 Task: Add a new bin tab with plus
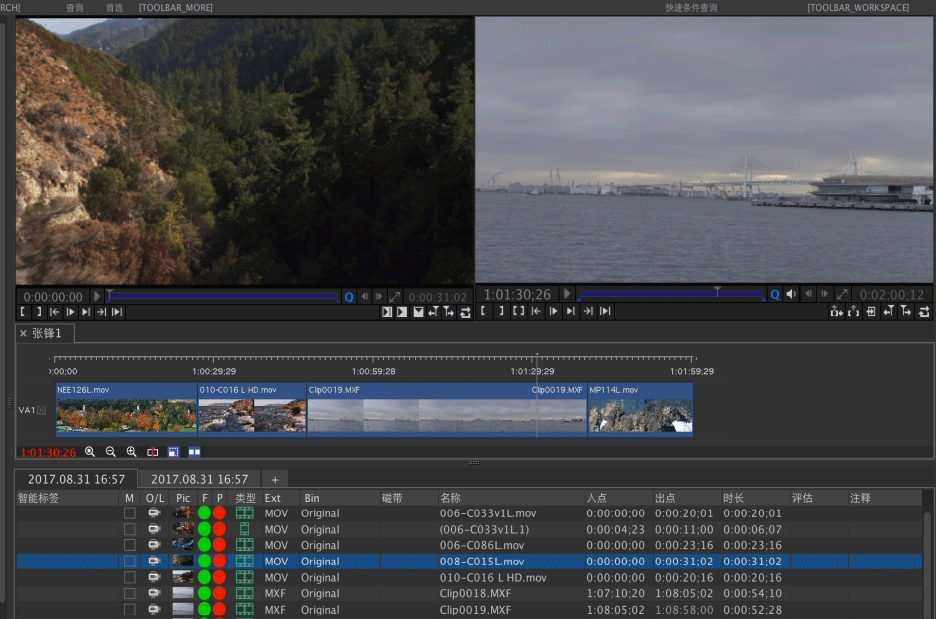point(275,479)
